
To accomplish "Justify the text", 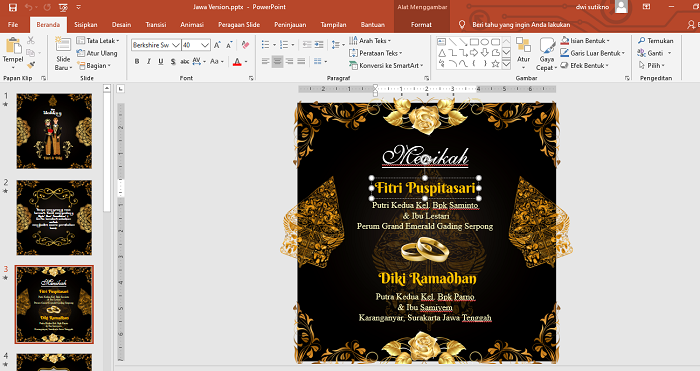I will tap(301, 61).
